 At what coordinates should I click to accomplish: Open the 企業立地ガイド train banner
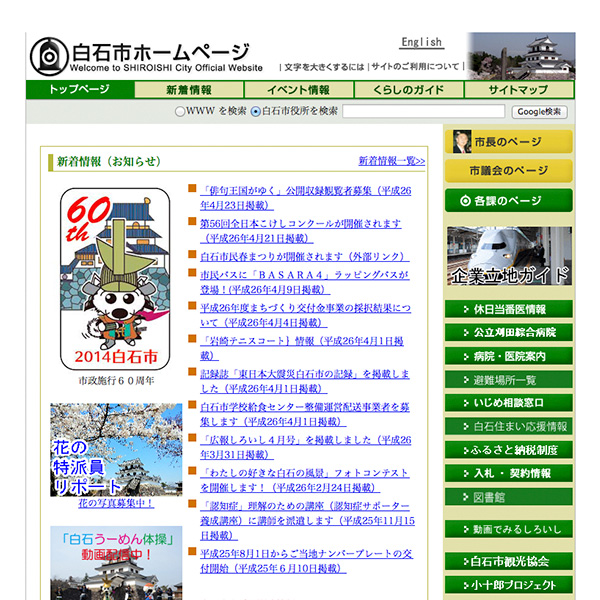[x=509, y=258]
